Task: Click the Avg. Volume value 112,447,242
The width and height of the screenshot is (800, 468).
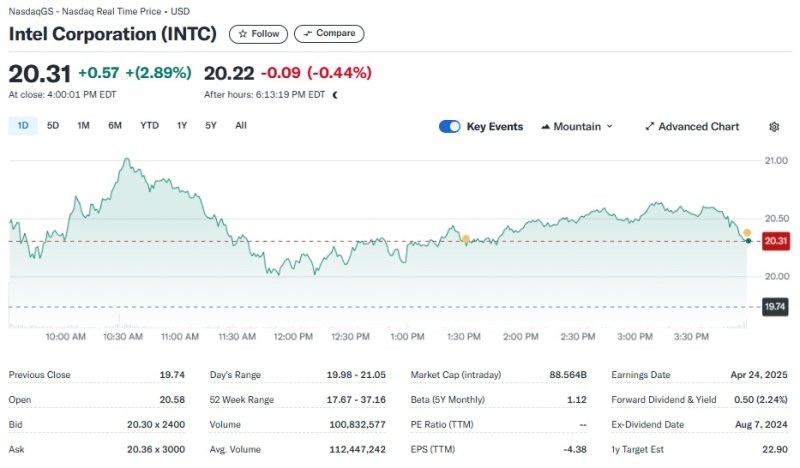Action: tap(358, 450)
